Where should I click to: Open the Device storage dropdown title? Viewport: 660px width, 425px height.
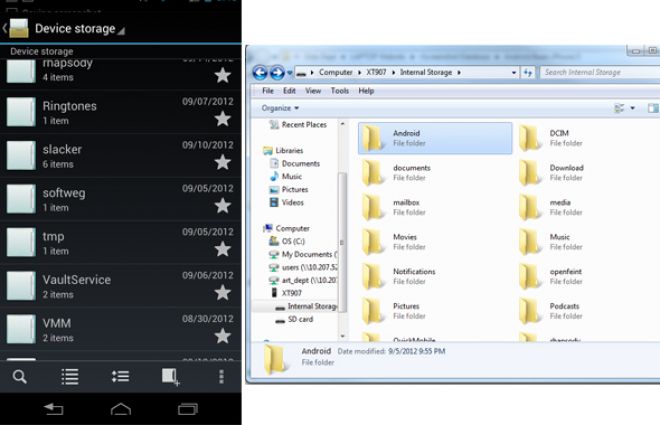tap(75, 29)
